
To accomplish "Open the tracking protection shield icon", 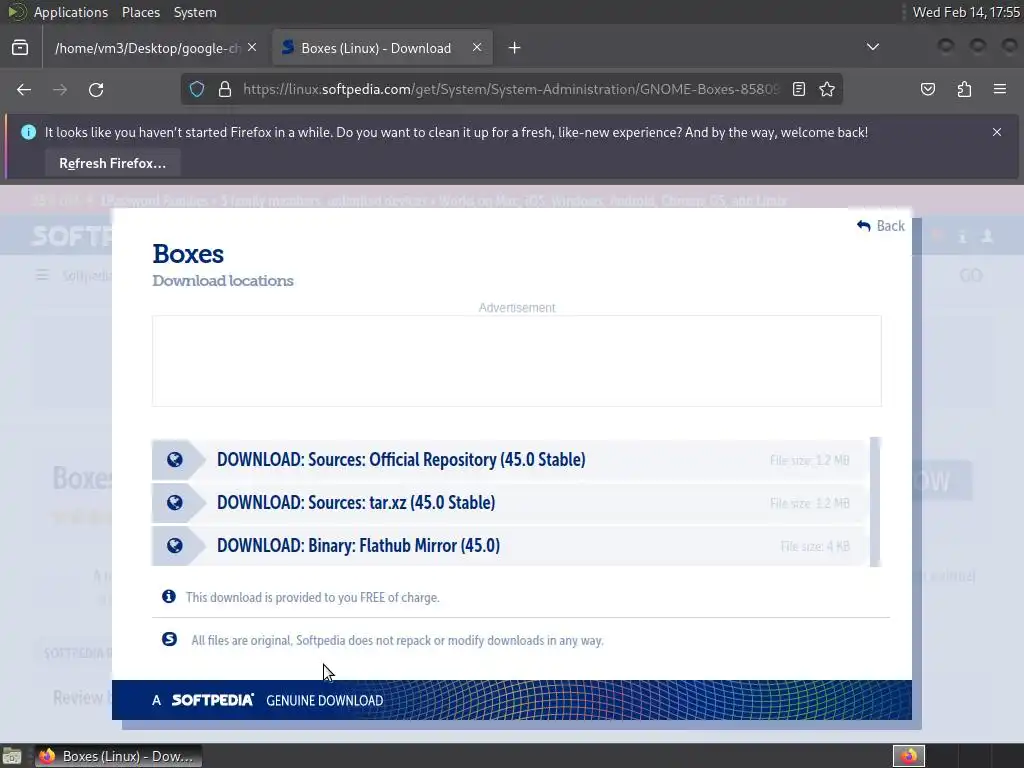I will click(x=197, y=89).
